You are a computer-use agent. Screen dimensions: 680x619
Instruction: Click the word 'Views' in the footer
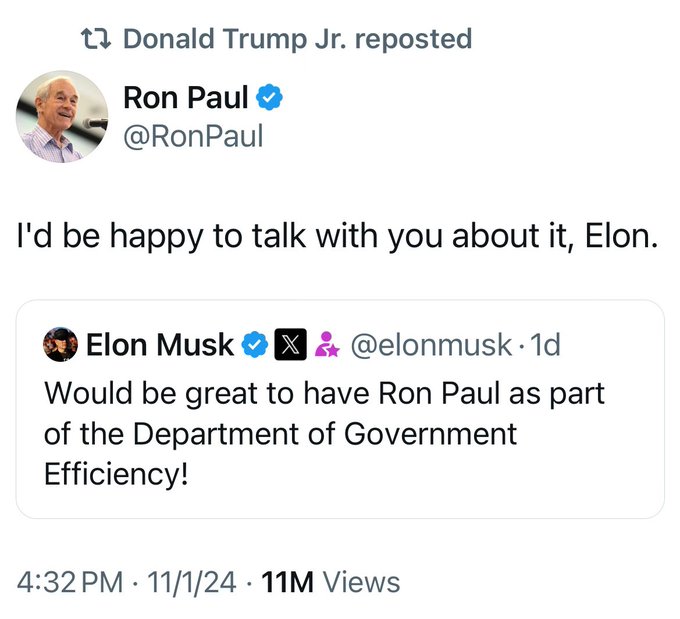(362, 582)
